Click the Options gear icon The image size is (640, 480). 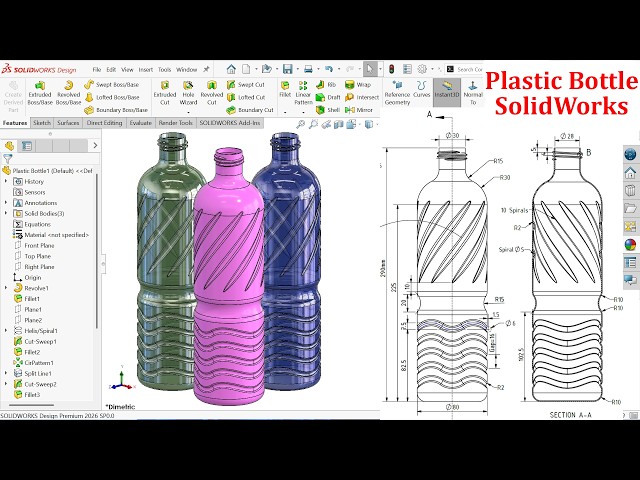click(x=422, y=69)
